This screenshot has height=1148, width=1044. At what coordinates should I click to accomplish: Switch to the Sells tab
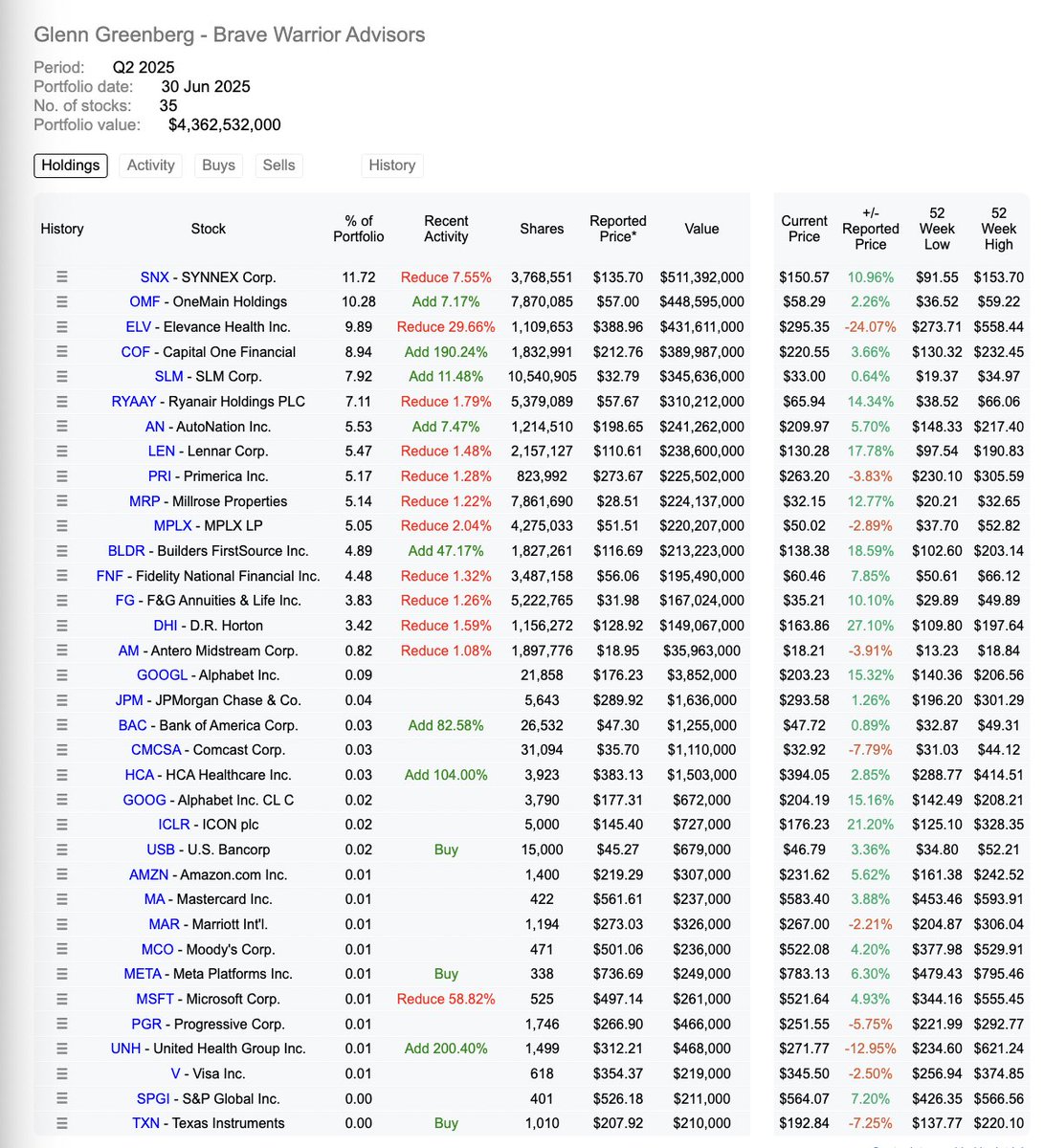(278, 166)
